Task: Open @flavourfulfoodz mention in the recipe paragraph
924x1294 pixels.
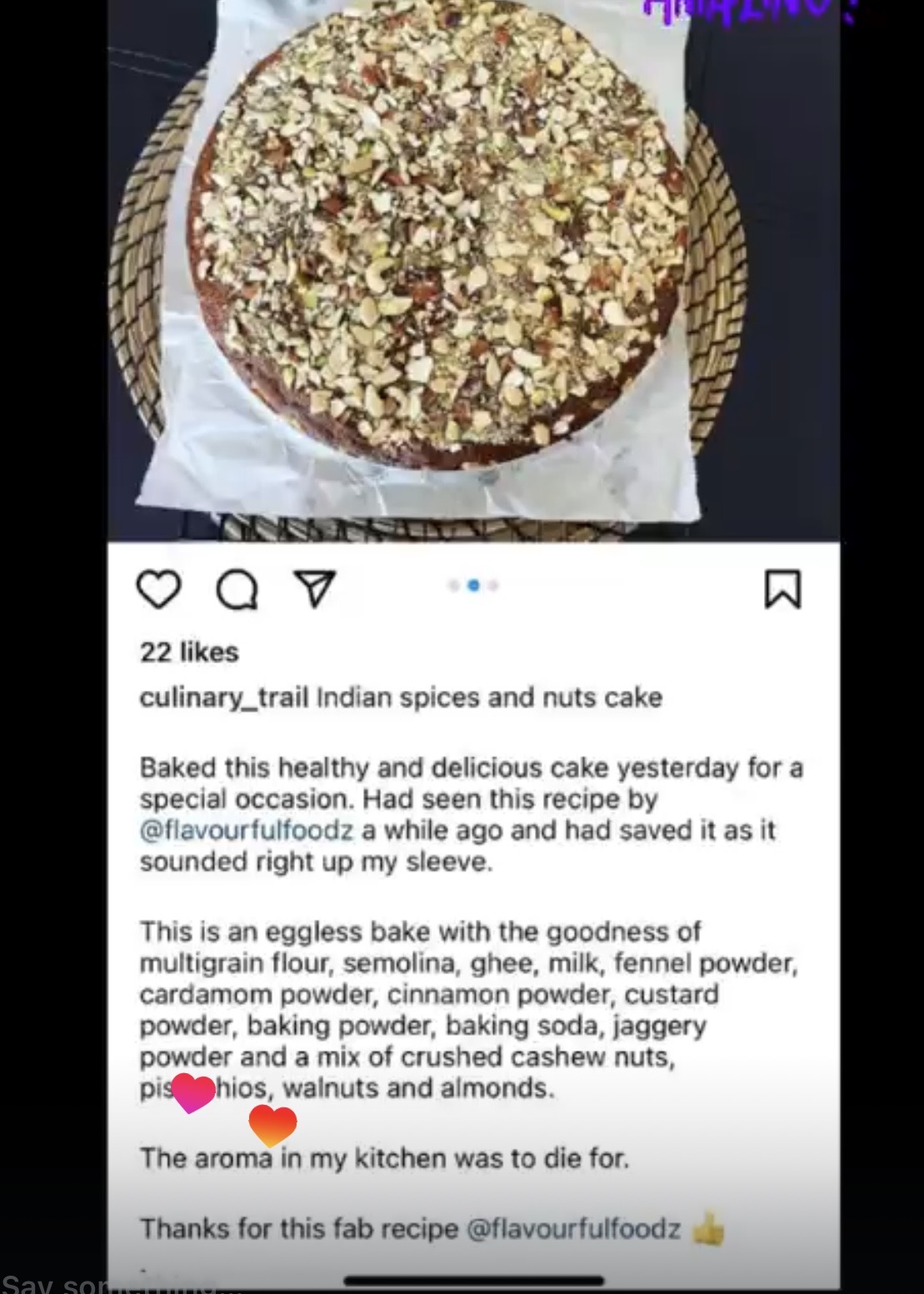Action: [247, 831]
